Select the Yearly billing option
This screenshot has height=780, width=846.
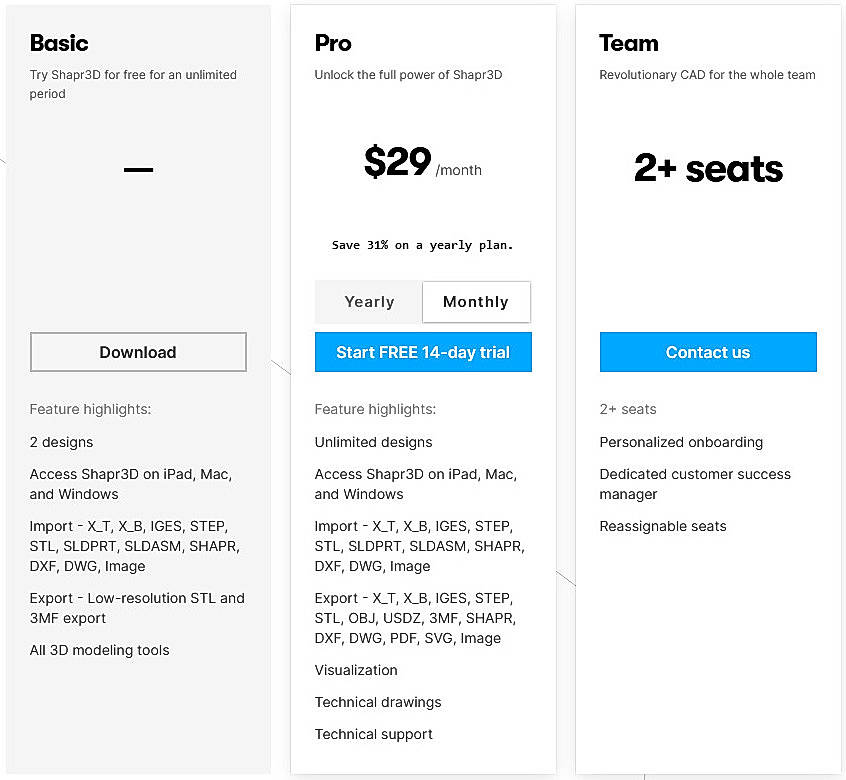click(x=369, y=301)
